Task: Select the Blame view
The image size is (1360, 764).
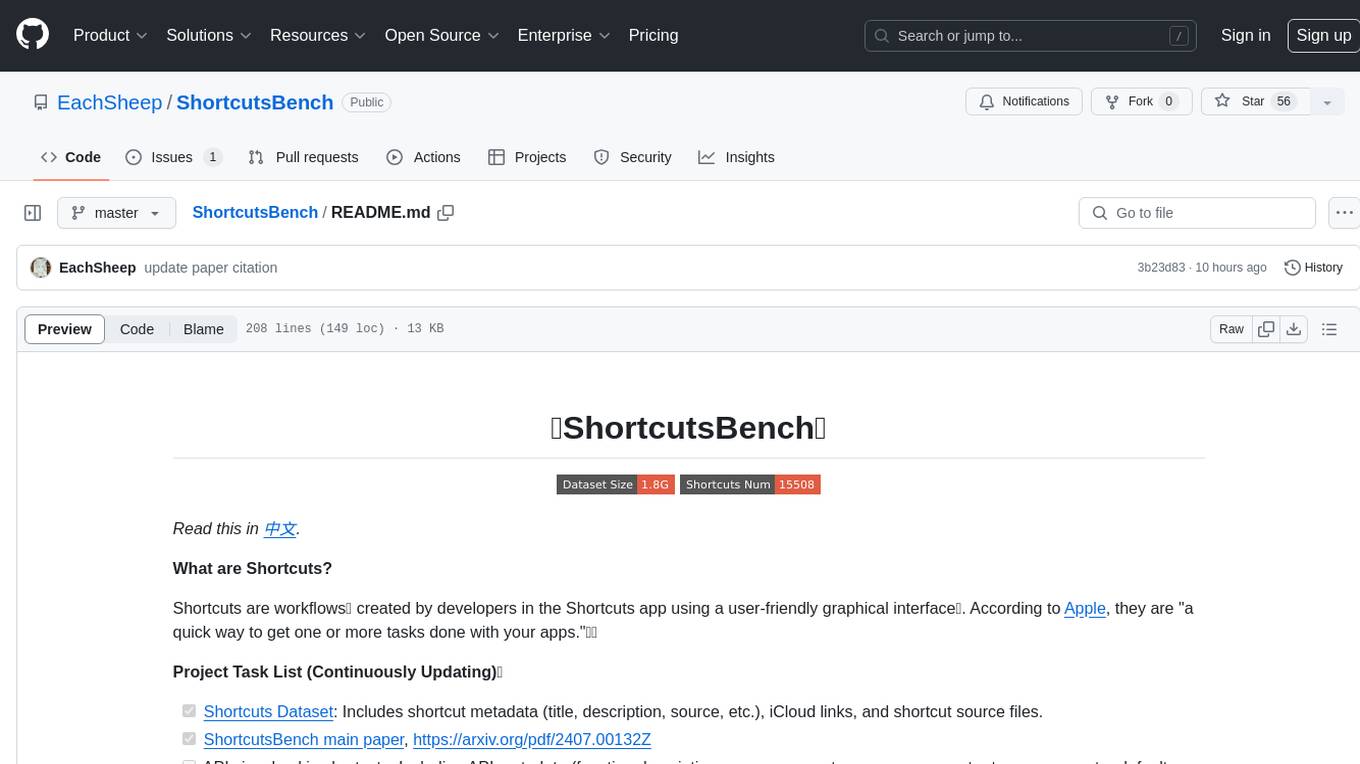Action: [x=203, y=329]
